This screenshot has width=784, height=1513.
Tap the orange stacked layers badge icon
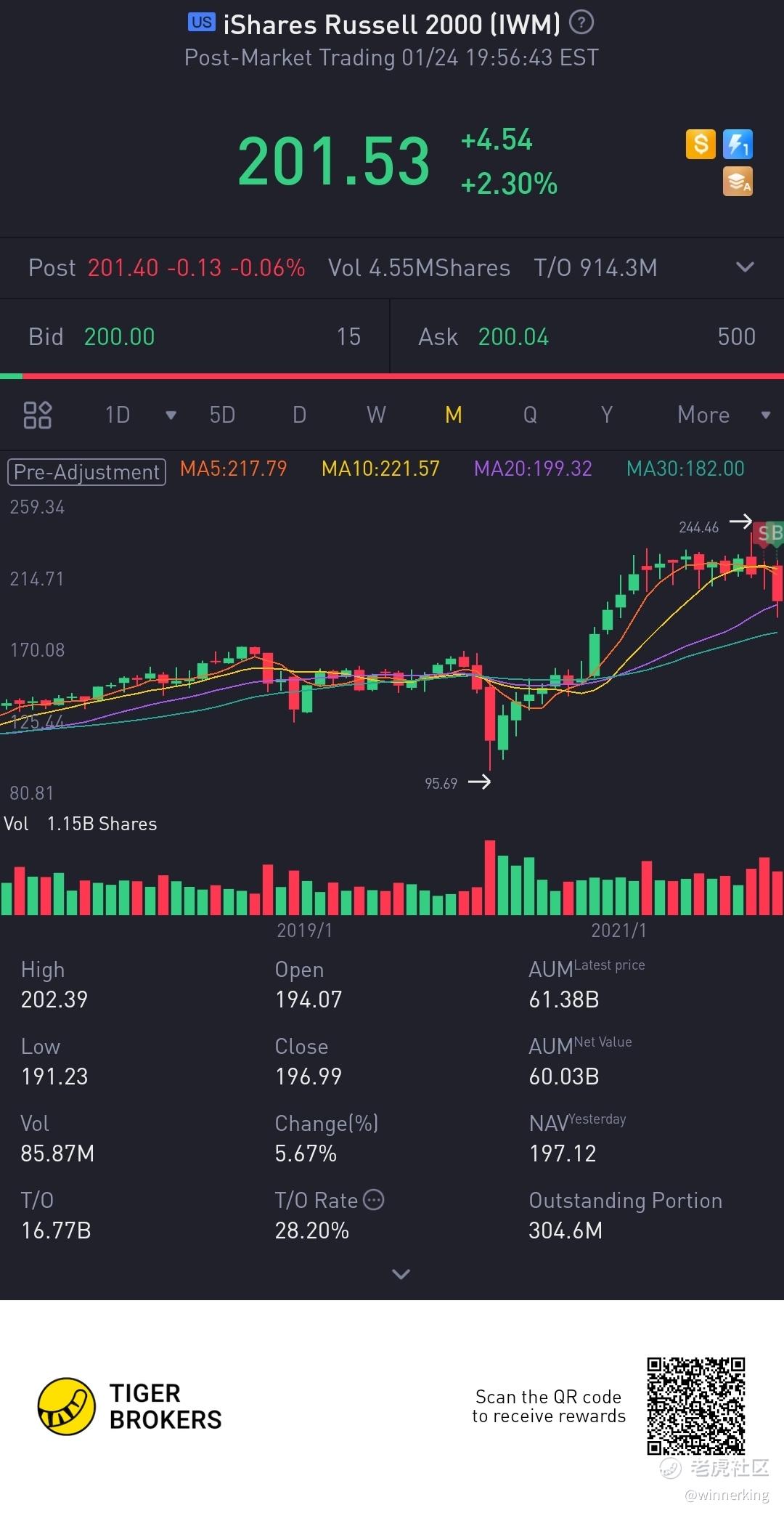point(738,182)
